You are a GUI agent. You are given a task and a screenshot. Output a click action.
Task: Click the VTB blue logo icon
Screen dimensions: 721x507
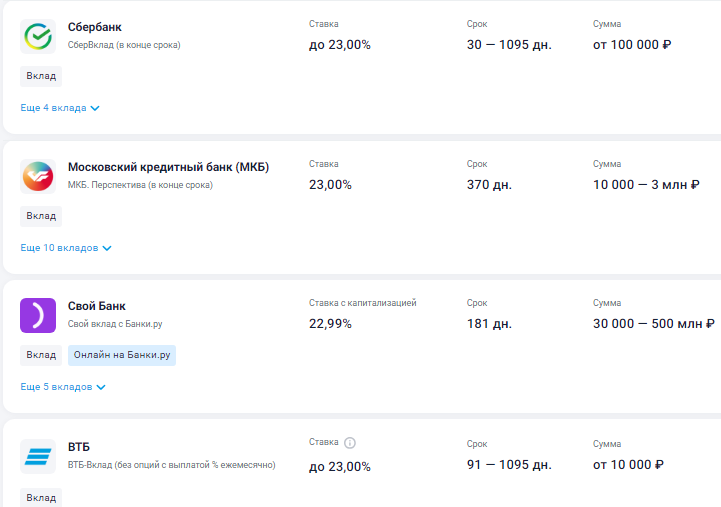pos(37,456)
